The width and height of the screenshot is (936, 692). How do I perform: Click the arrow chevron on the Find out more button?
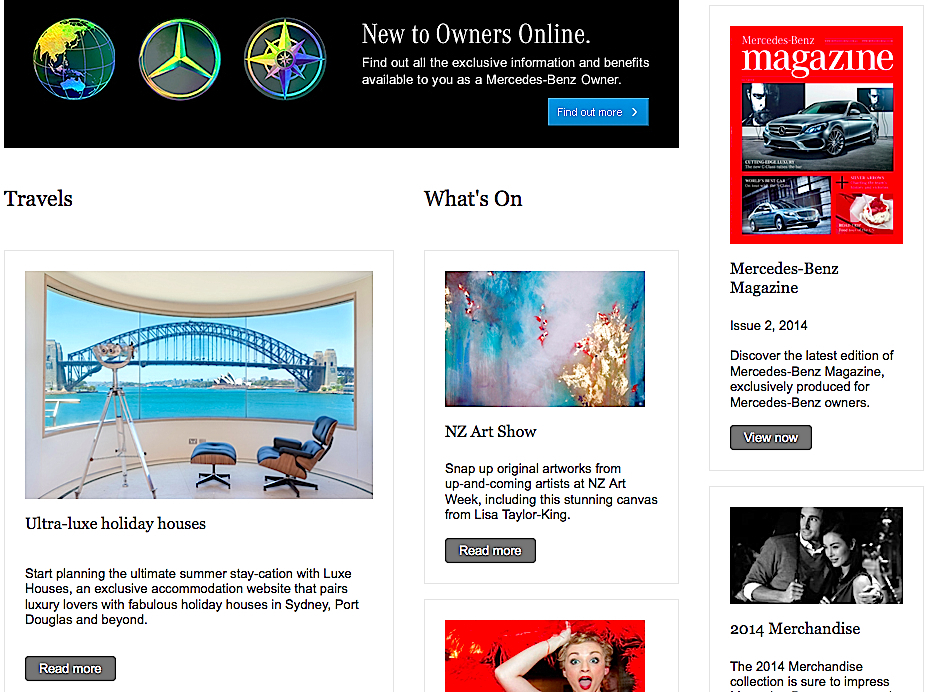point(632,112)
